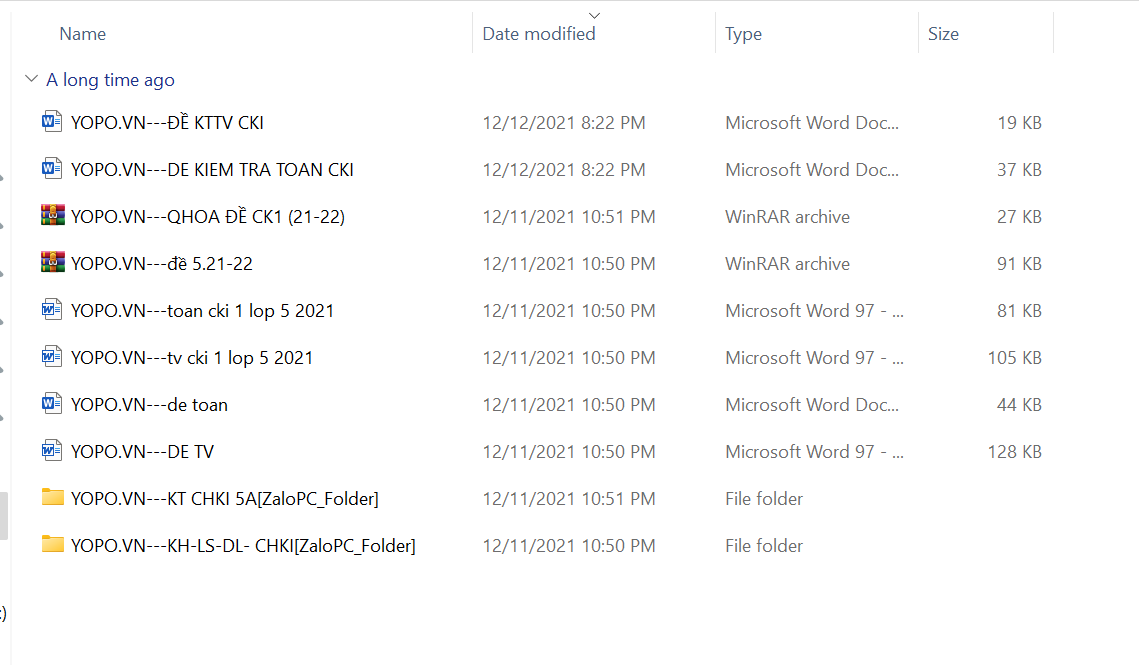Select the 'A long time ago' group label
The image size is (1139, 665).
(110, 80)
